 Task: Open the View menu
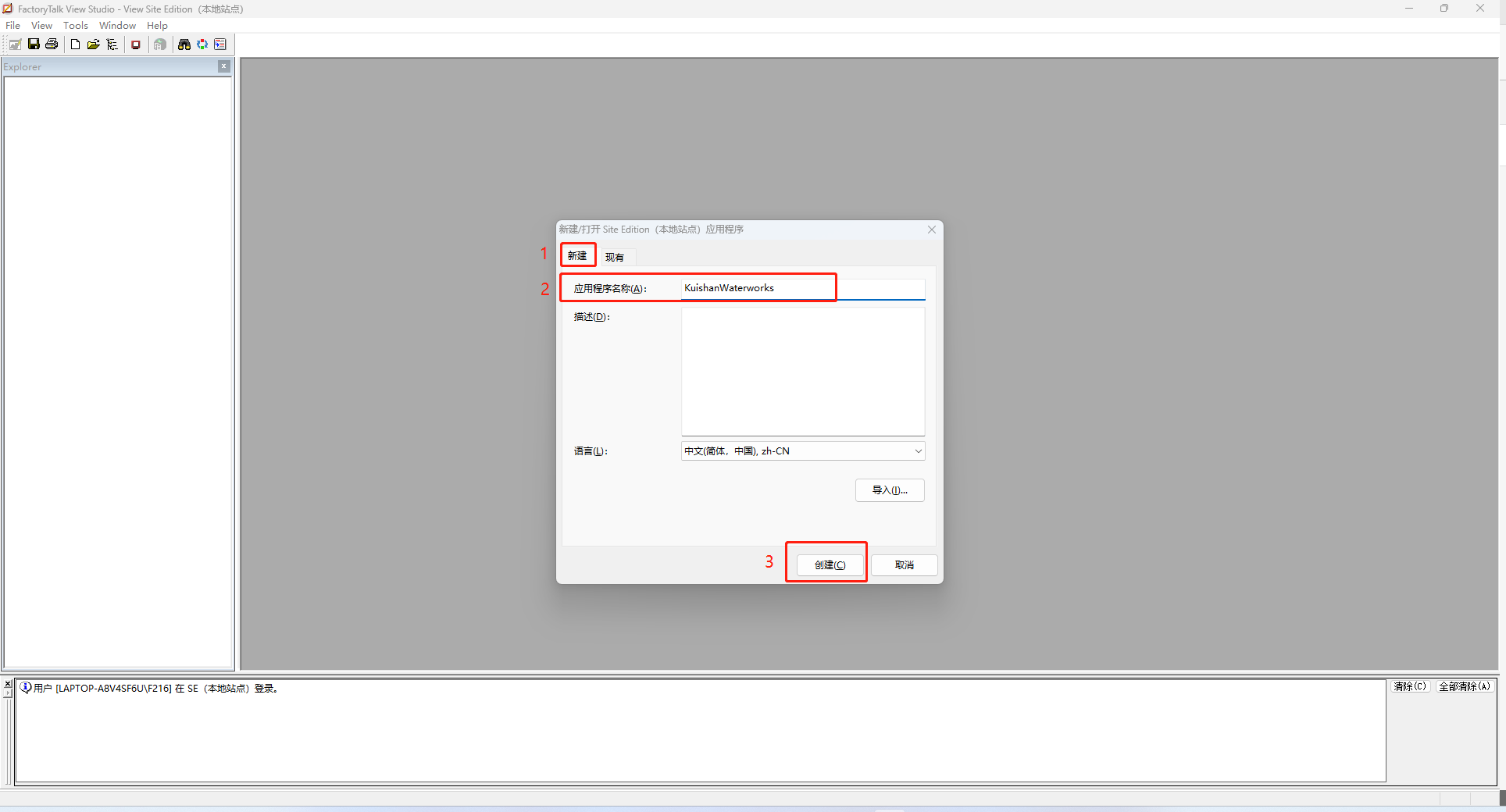click(x=41, y=26)
